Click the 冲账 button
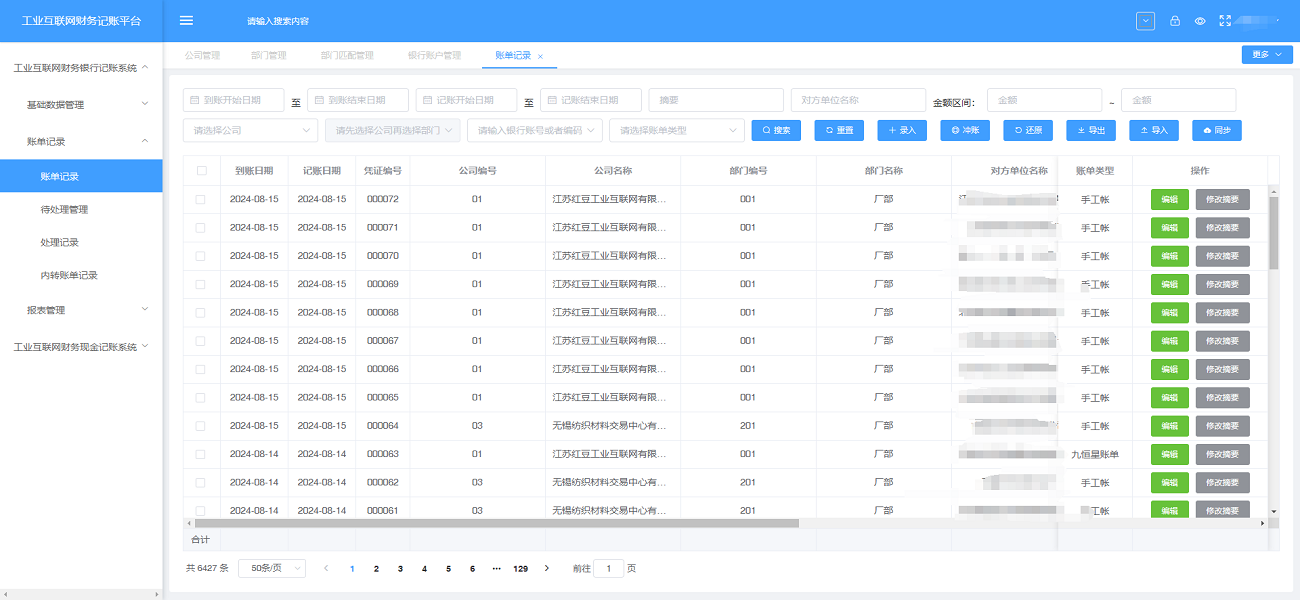Screen dimensions: 1300x600 (x=965, y=130)
